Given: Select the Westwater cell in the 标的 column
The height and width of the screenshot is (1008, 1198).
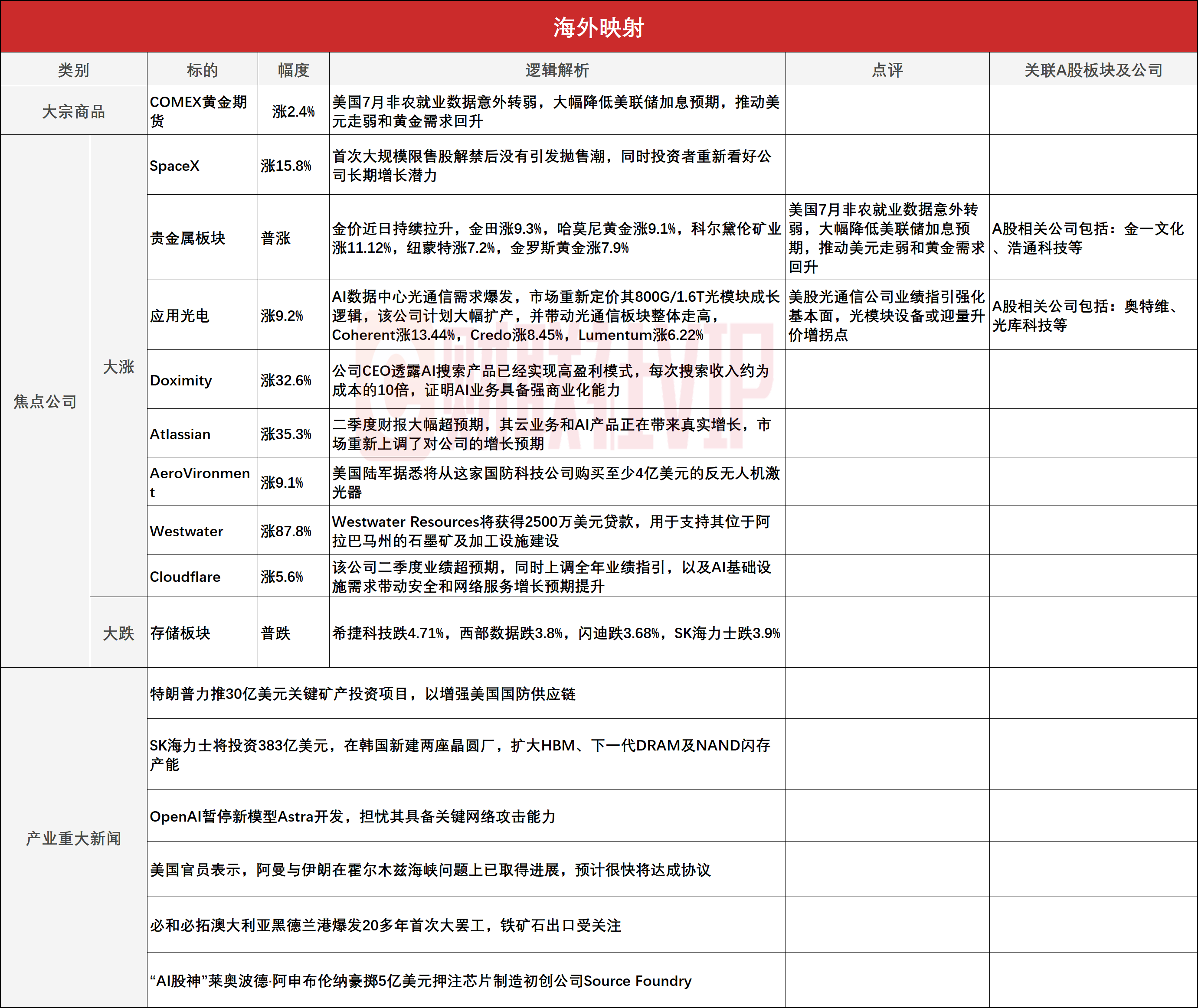Looking at the screenshot, I should (202, 530).
